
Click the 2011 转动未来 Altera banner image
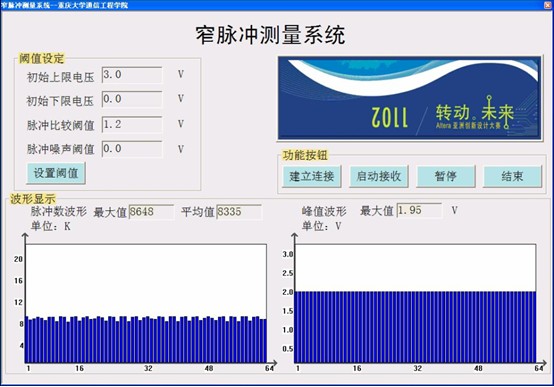(x=410, y=99)
